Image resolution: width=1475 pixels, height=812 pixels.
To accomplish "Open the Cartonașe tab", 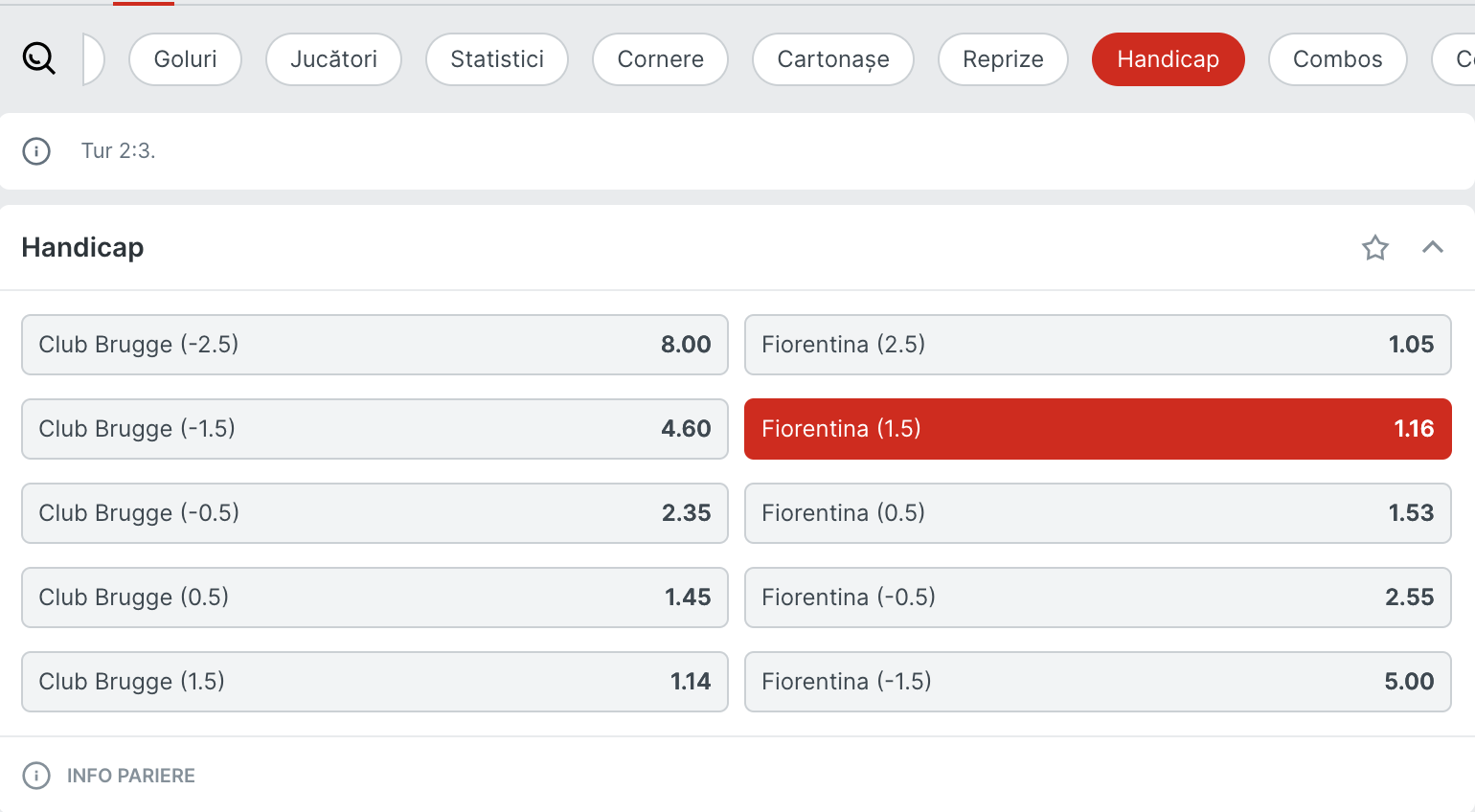I will (x=833, y=59).
